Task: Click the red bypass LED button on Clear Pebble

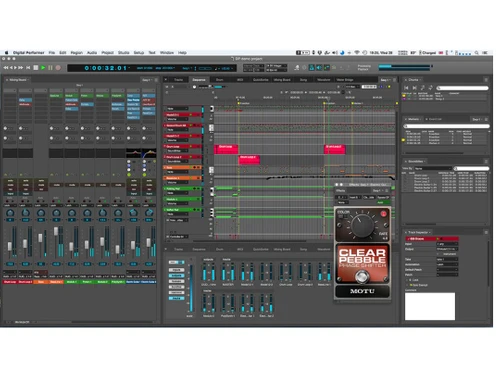Action: click(x=383, y=214)
